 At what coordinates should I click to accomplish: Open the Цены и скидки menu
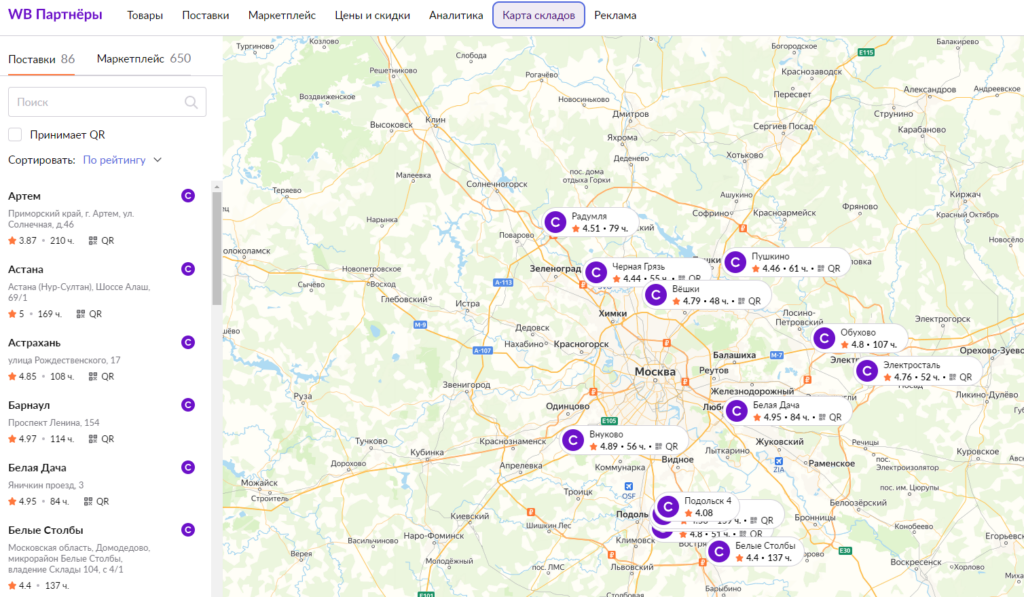pyautogui.click(x=372, y=15)
